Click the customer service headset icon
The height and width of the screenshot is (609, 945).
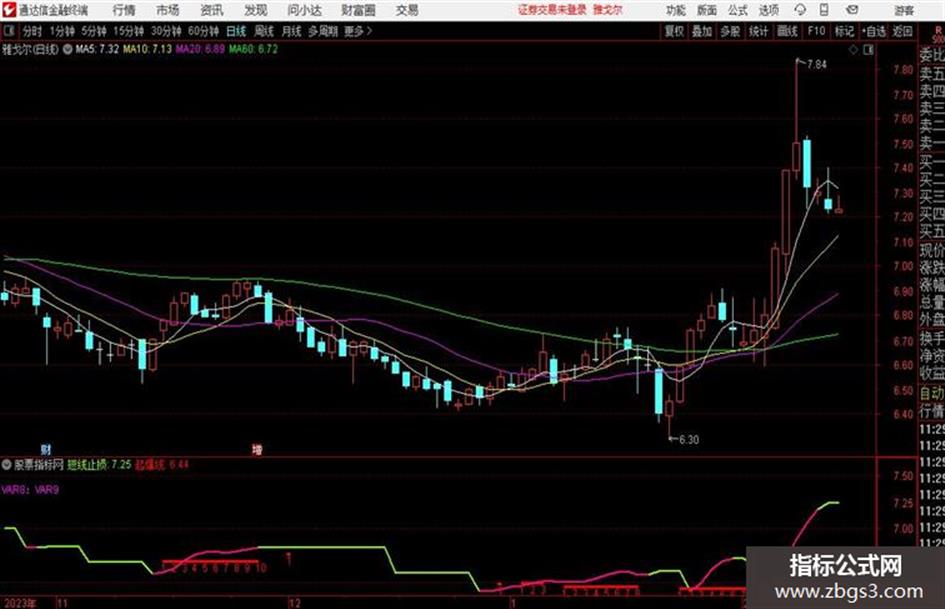pyautogui.click(x=800, y=10)
